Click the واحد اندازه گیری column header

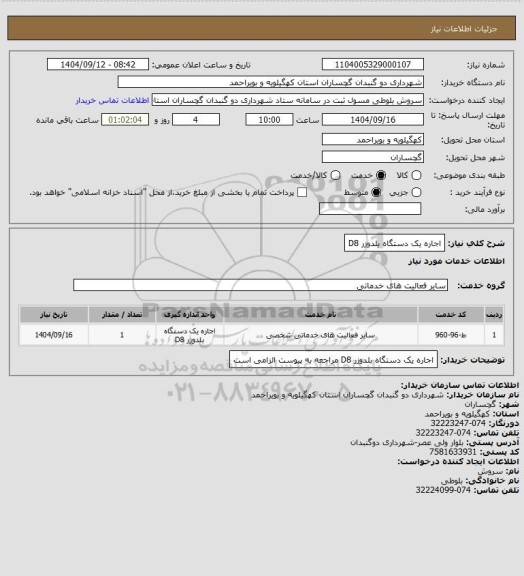[x=190, y=314]
